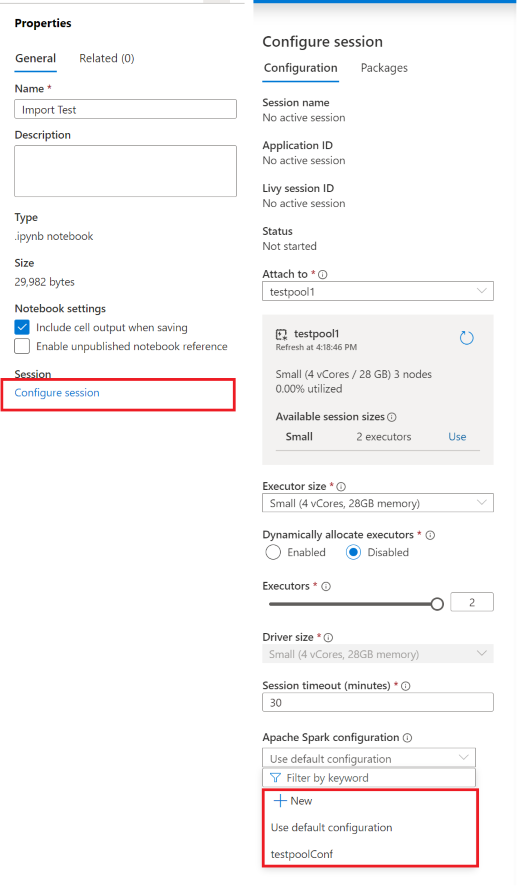This screenshot has width=517, height=887.
Task: Click the Configure session link
Action: click(57, 393)
